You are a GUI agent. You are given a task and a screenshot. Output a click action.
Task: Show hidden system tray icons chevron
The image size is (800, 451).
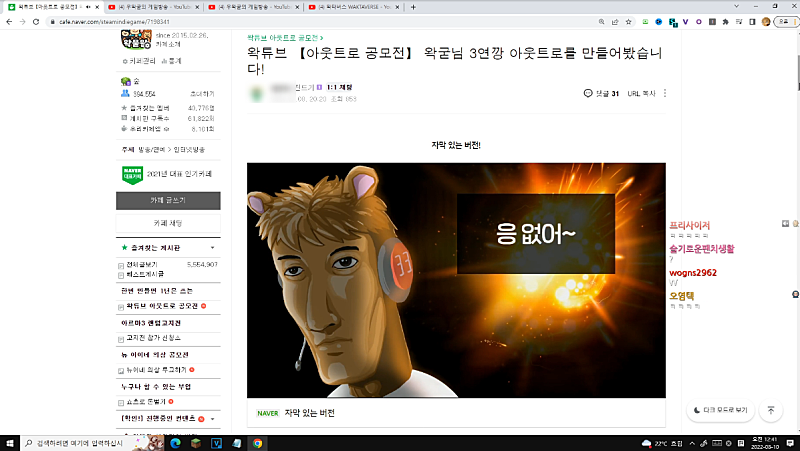pos(692,443)
